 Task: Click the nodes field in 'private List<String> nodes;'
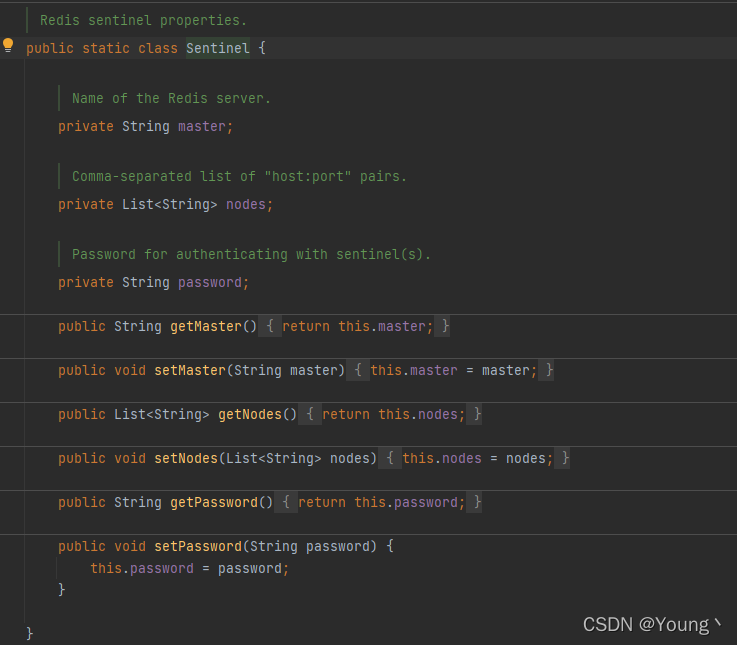pyautogui.click(x=246, y=205)
